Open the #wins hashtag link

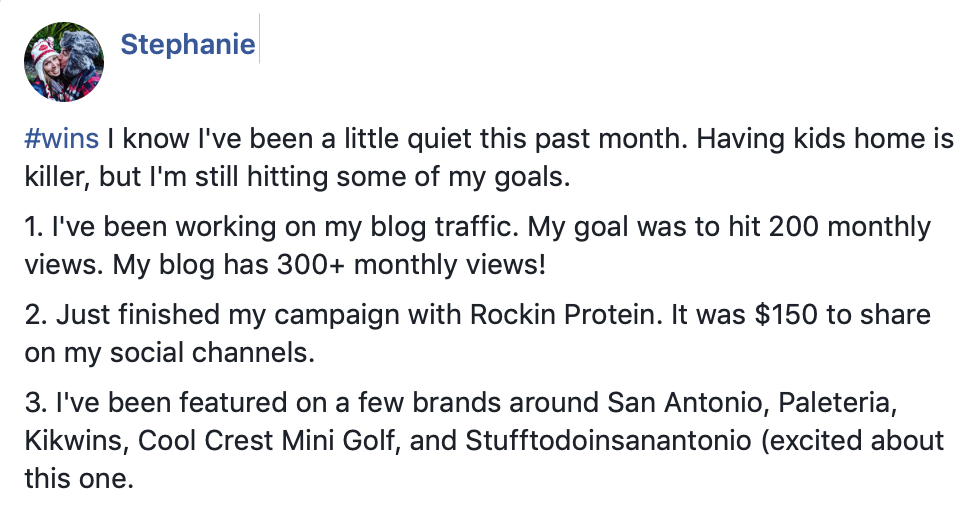point(60,139)
